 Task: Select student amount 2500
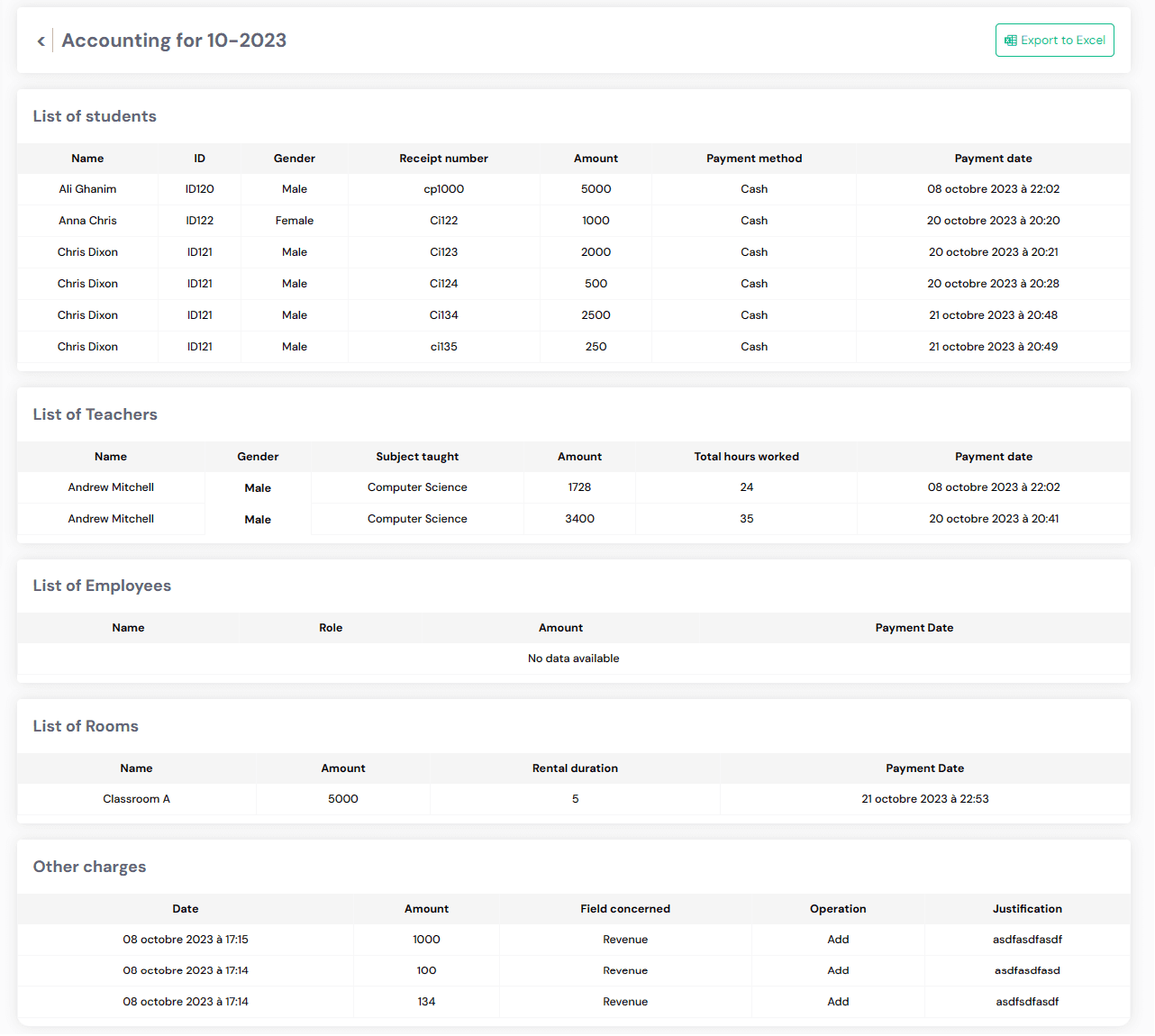596,315
